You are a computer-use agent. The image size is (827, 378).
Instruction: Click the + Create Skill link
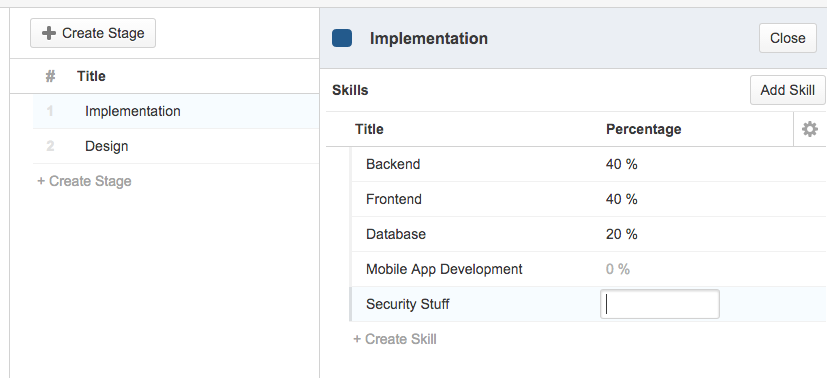395,339
